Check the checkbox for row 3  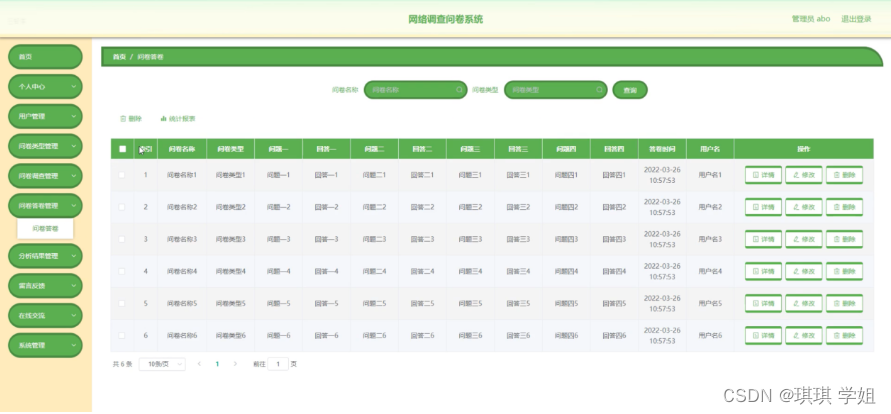click(x=122, y=239)
